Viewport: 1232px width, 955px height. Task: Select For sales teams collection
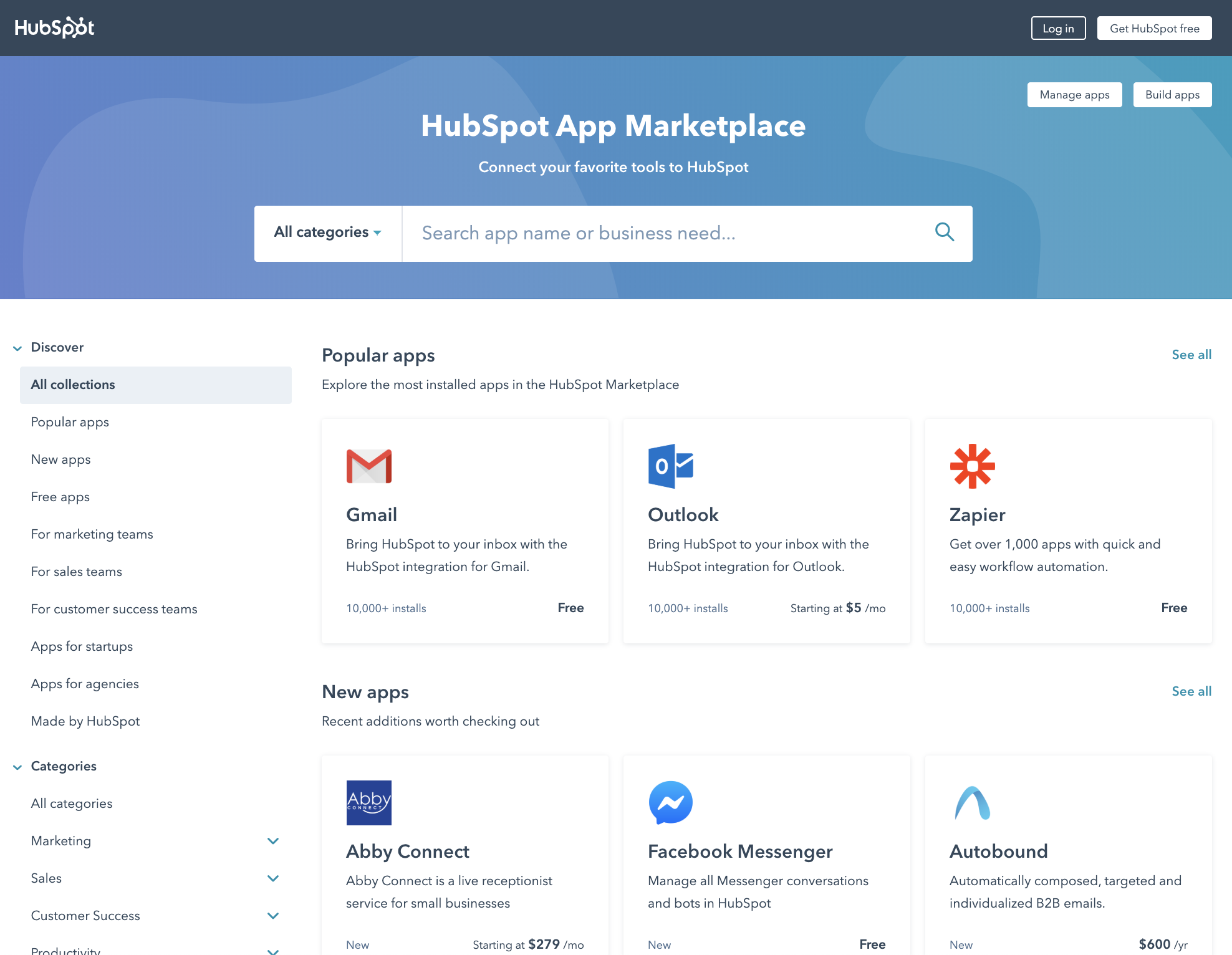pyautogui.click(x=77, y=572)
